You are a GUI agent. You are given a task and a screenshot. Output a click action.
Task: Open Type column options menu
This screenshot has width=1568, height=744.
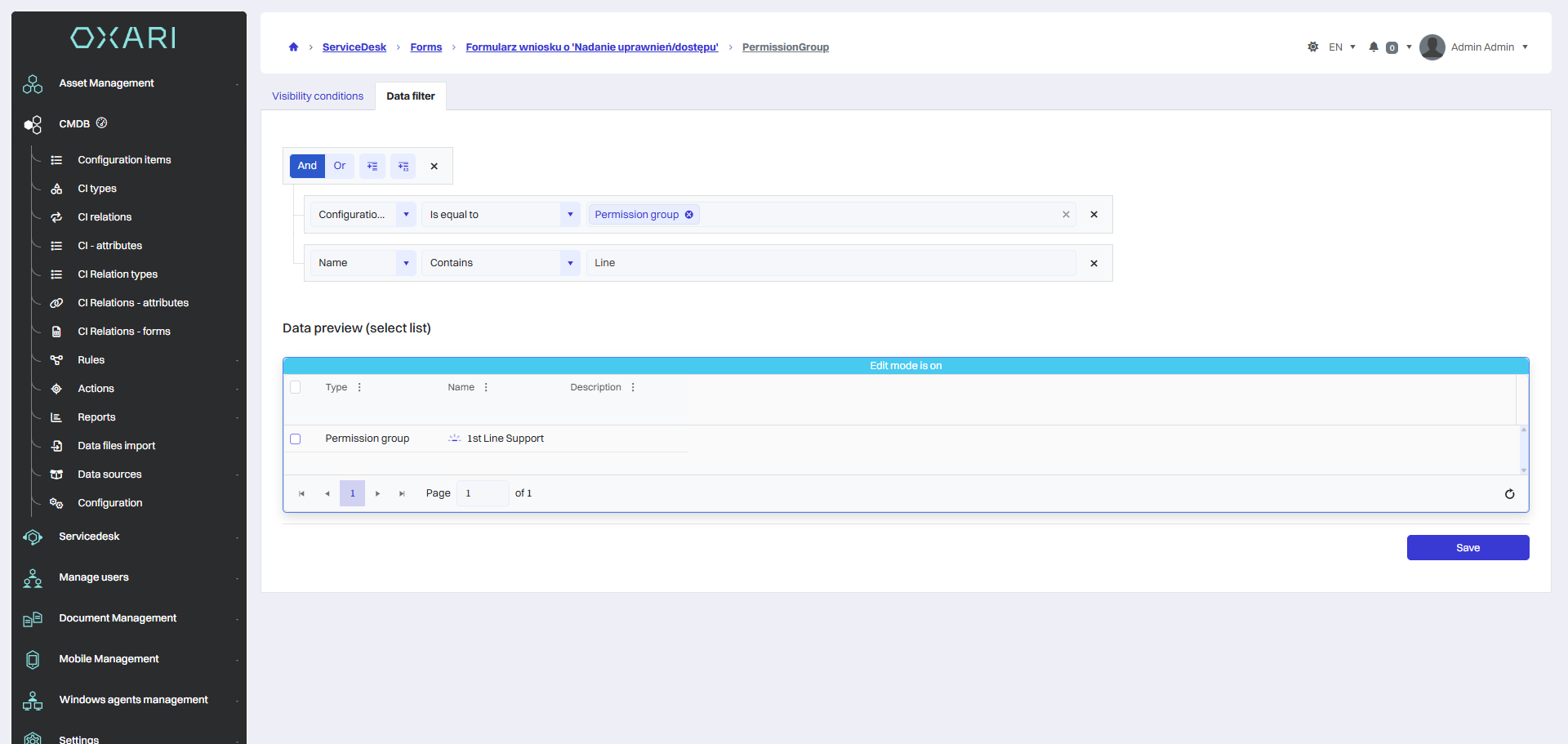coord(359,388)
